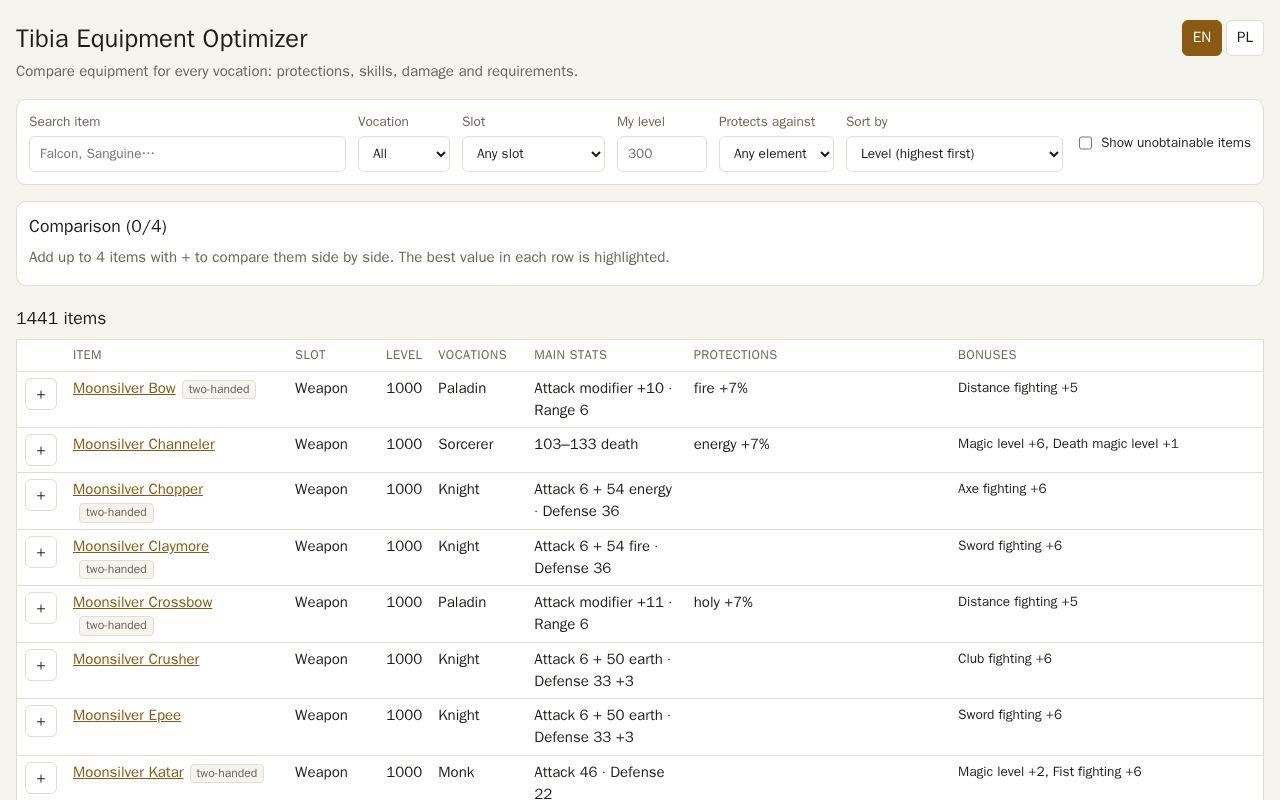Viewport: 1280px width, 800px height.
Task: Click 'Club fighting +6' bonus text
Action: (1005, 659)
